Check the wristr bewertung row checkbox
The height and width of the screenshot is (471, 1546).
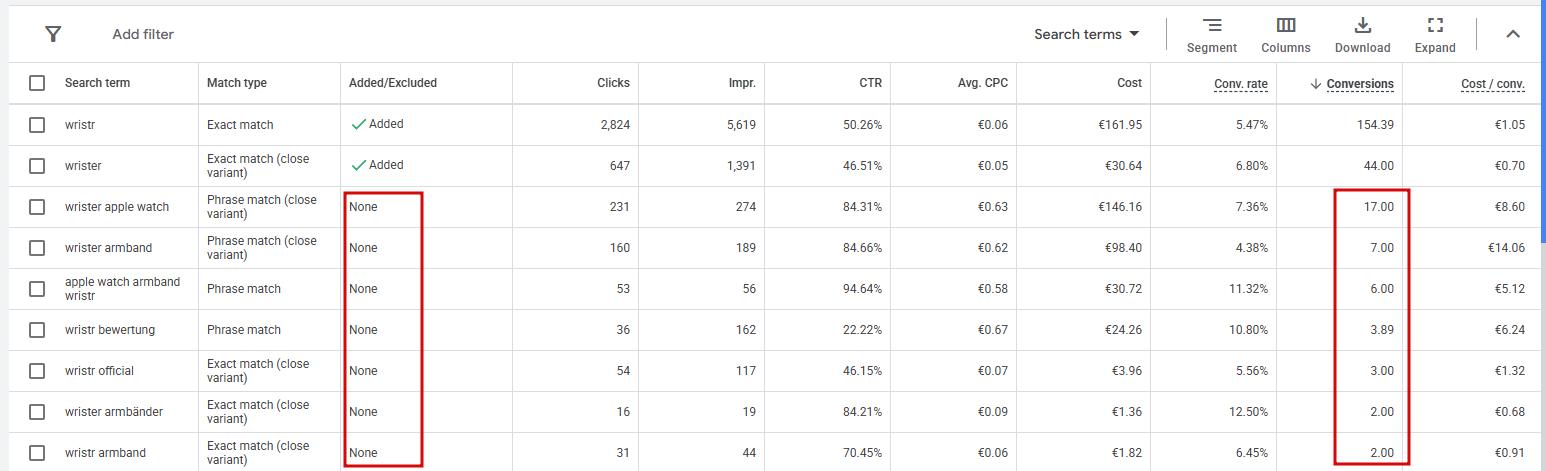pos(37,330)
